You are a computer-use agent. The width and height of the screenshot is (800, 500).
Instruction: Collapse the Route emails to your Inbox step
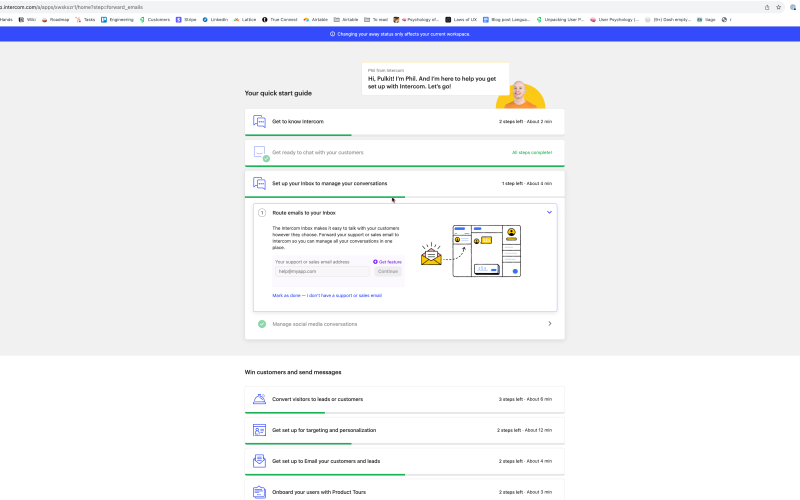(x=549, y=212)
